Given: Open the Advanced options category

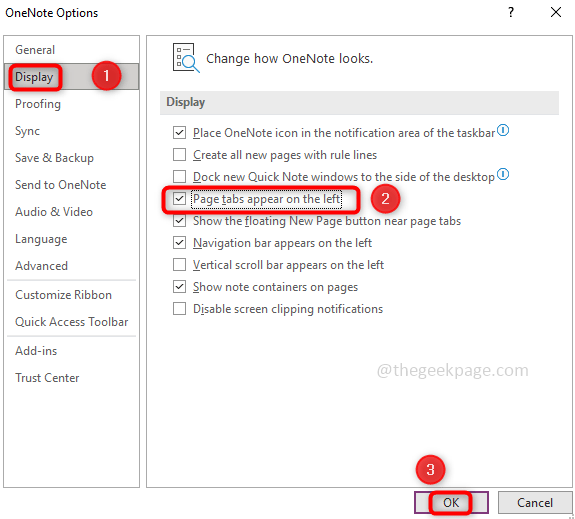Looking at the screenshot, I should (41, 266).
